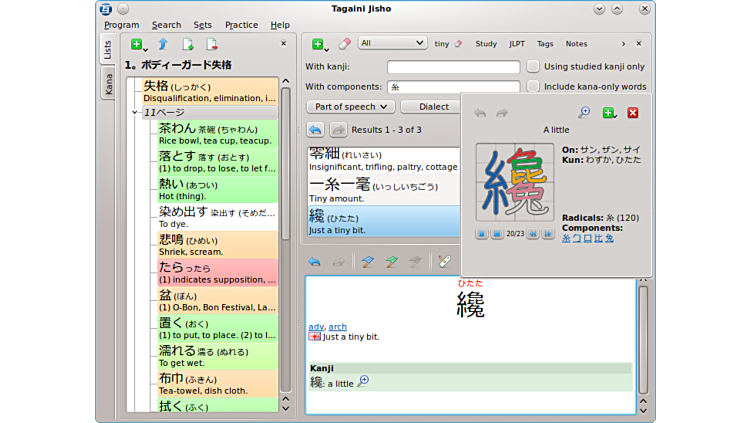
Task: Click the green plus icon in kanji popup
Action: 608,113
